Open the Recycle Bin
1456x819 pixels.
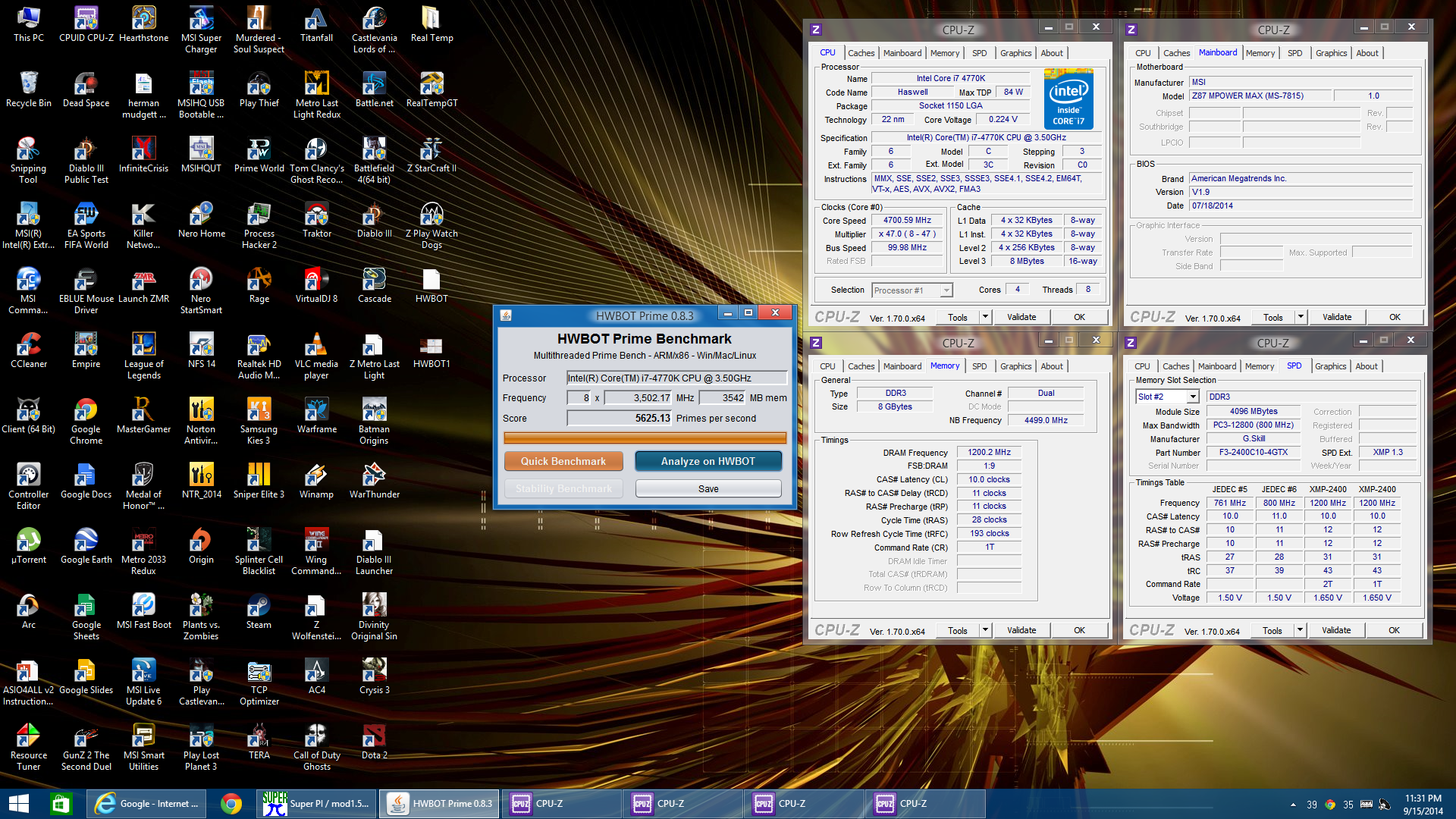click(x=29, y=89)
